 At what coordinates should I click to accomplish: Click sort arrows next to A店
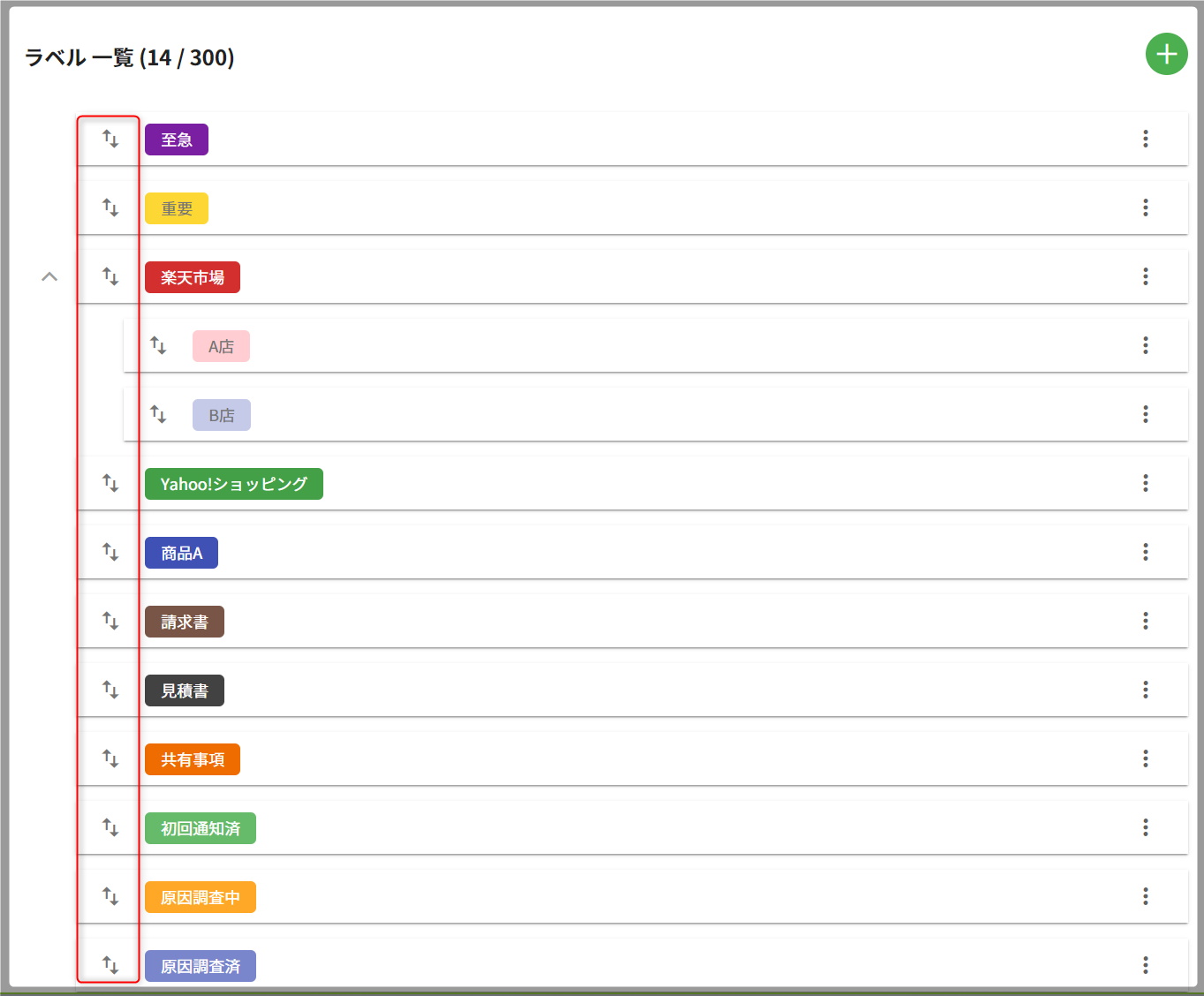tap(158, 345)
